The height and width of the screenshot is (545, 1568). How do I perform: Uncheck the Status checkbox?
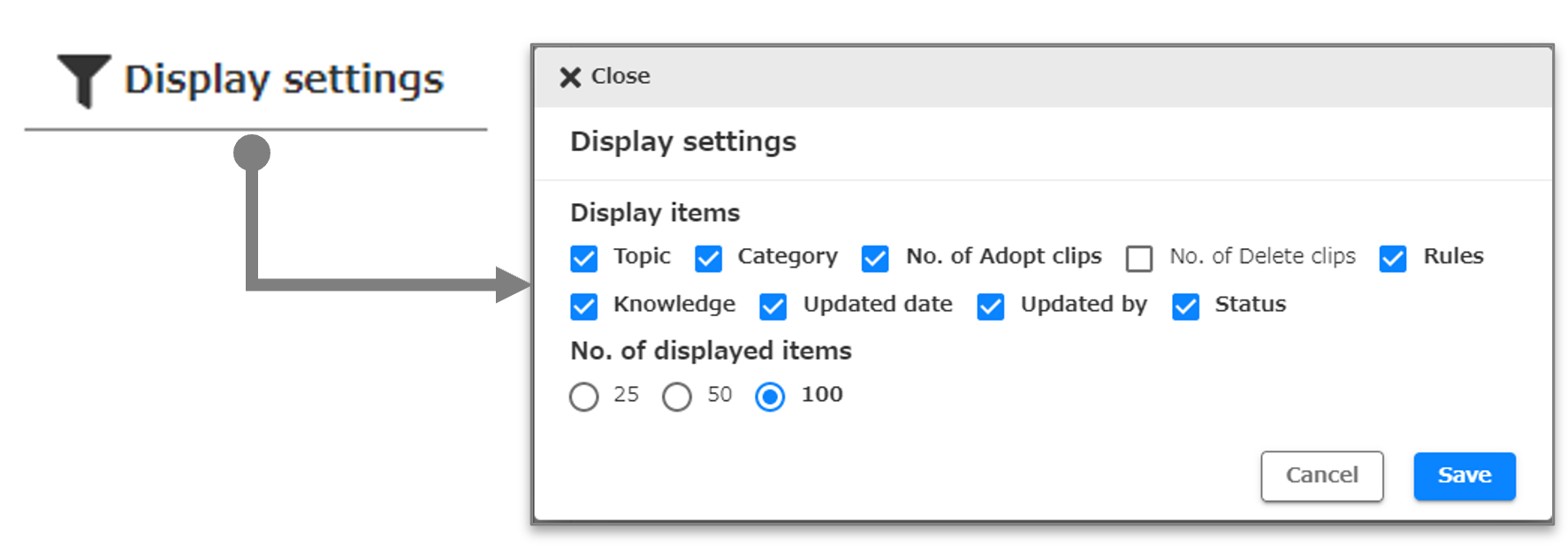pos(1185,307)
